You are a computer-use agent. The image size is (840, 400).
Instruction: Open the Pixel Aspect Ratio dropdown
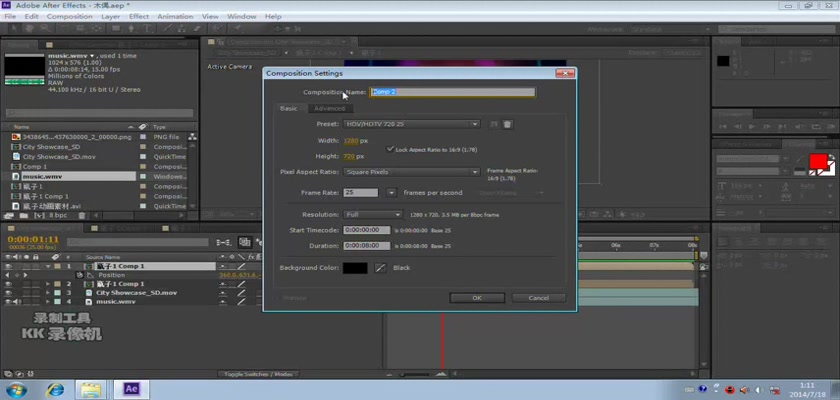click(x=411, y=172)
